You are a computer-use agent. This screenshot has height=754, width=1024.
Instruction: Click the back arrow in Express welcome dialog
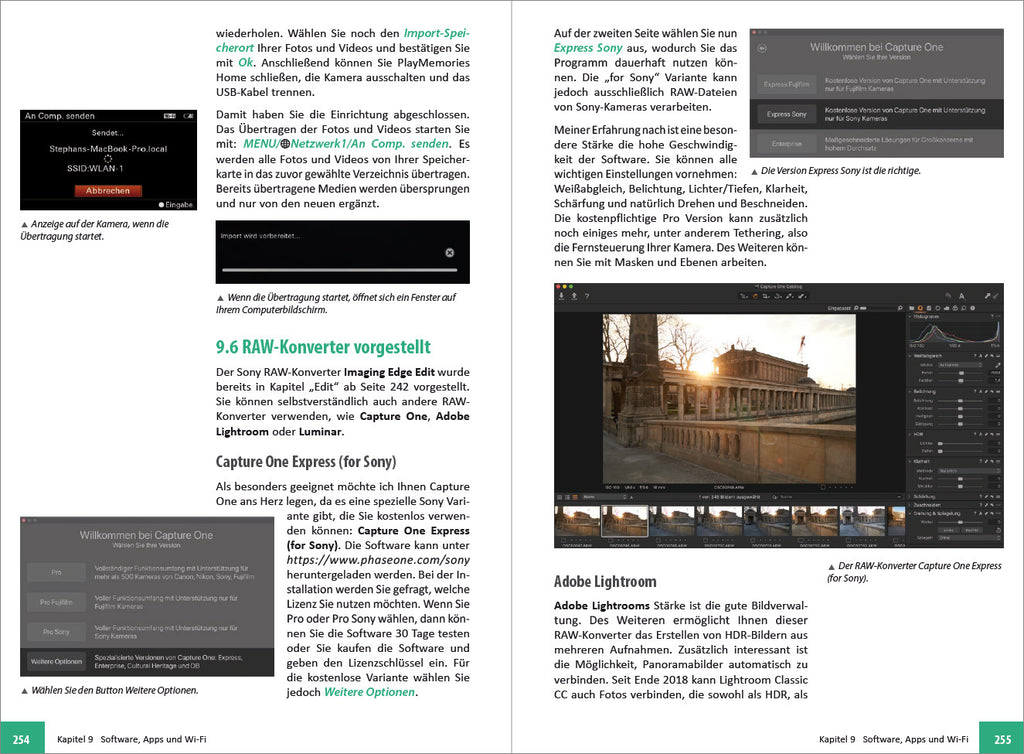pyautogui.click(x=762, y=46)
